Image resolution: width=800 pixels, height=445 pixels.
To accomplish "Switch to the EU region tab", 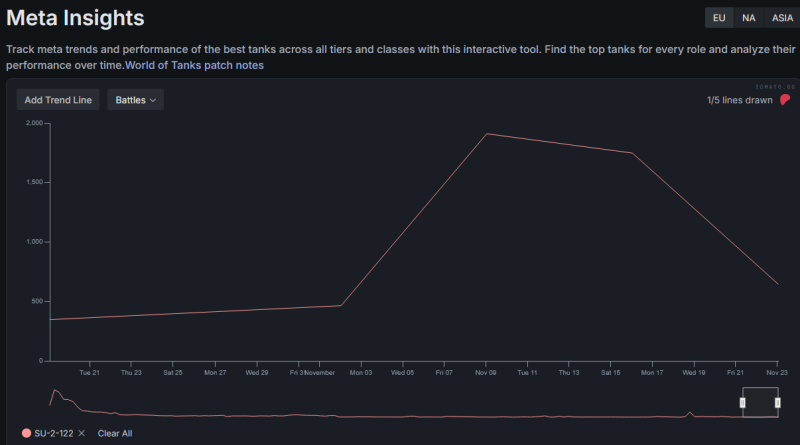I will 718,18.
